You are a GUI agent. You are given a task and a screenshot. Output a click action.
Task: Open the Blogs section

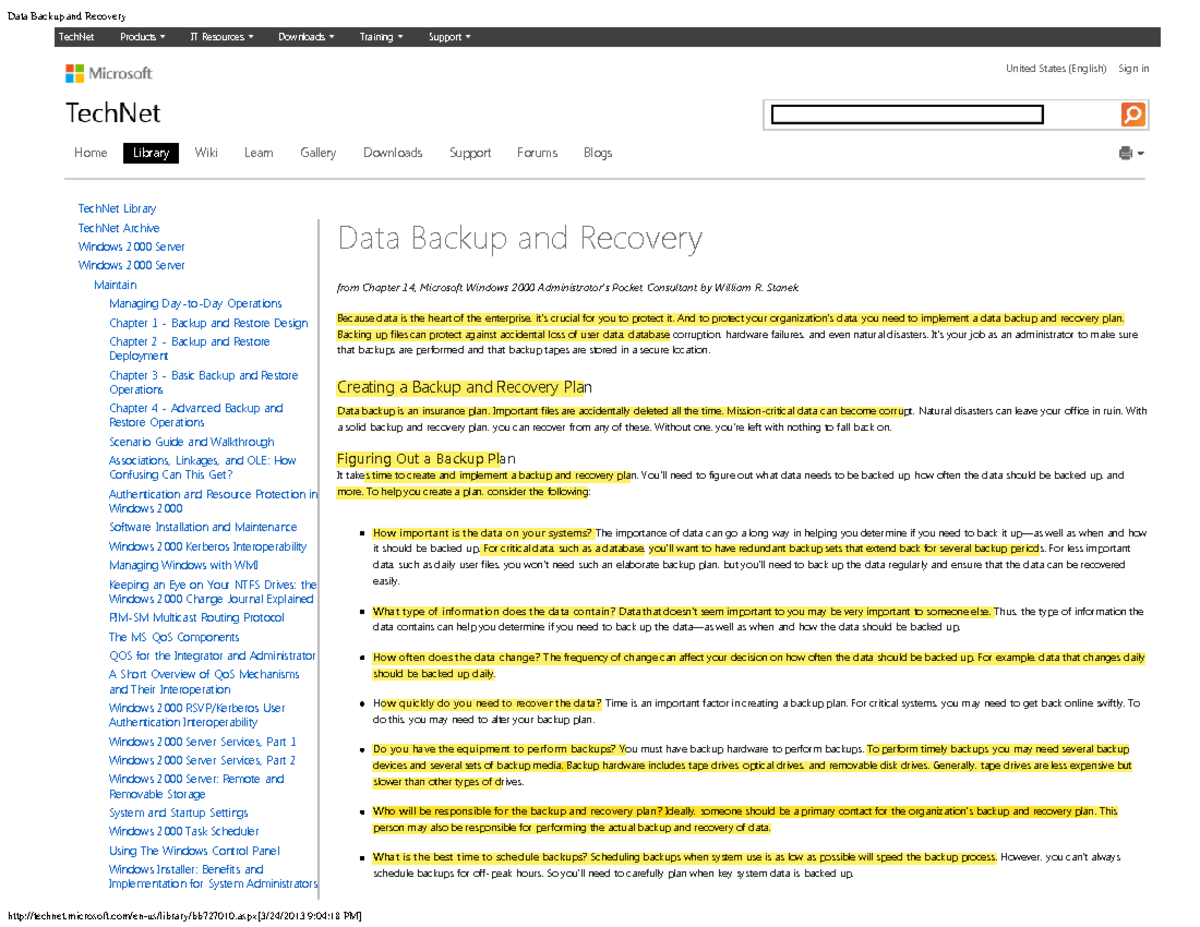click(597, 152)
